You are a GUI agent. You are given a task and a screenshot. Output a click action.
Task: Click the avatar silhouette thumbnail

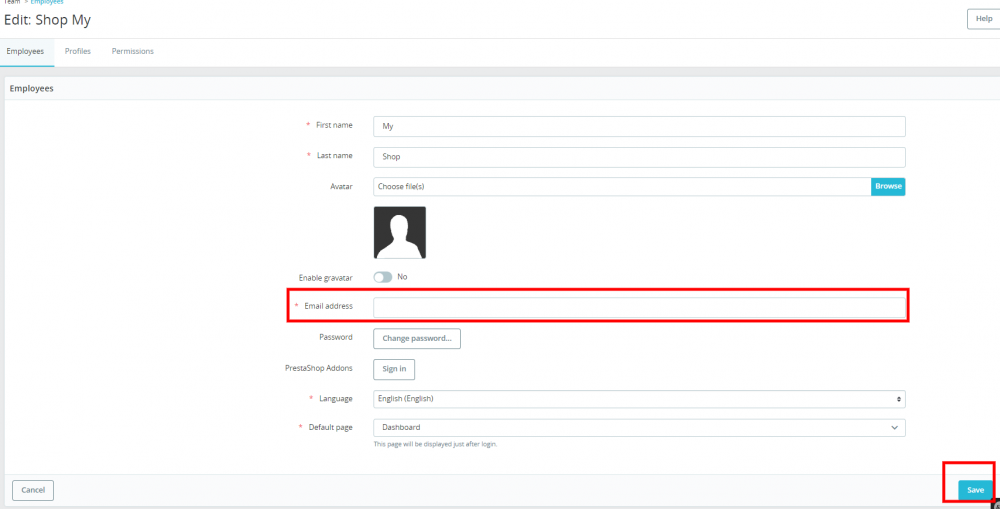point(400,232)
